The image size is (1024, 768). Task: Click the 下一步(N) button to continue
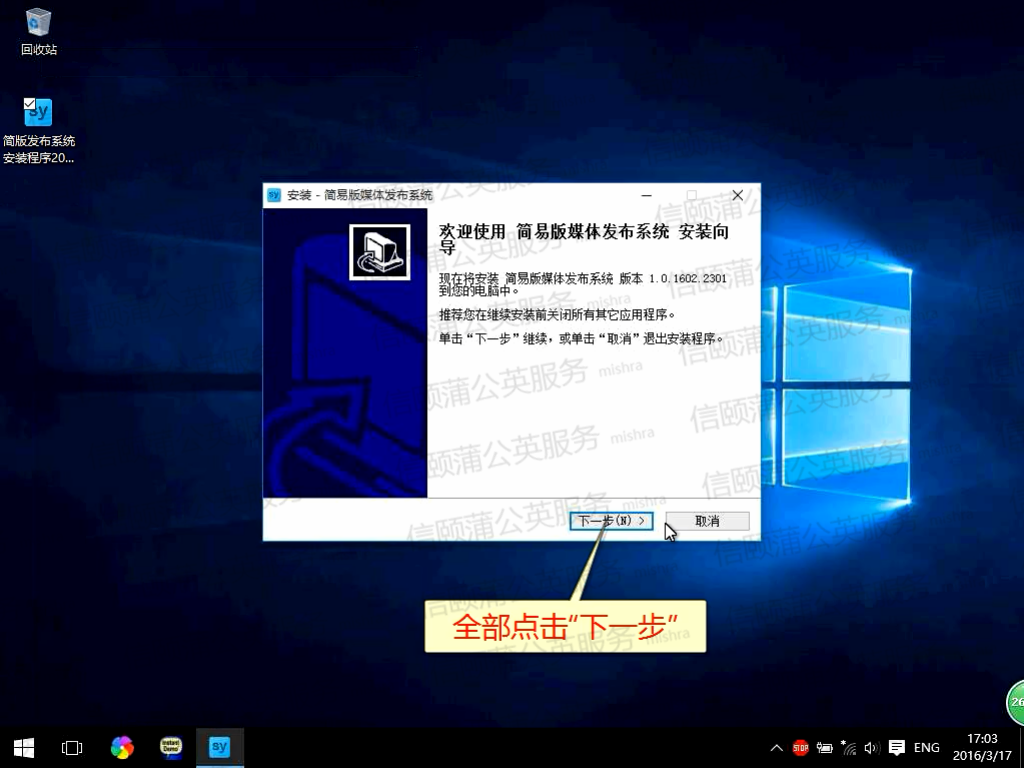pos(611,521)
